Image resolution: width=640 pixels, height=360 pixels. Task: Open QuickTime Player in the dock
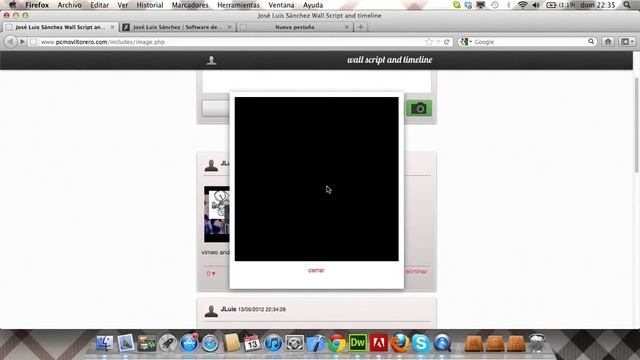442,343
